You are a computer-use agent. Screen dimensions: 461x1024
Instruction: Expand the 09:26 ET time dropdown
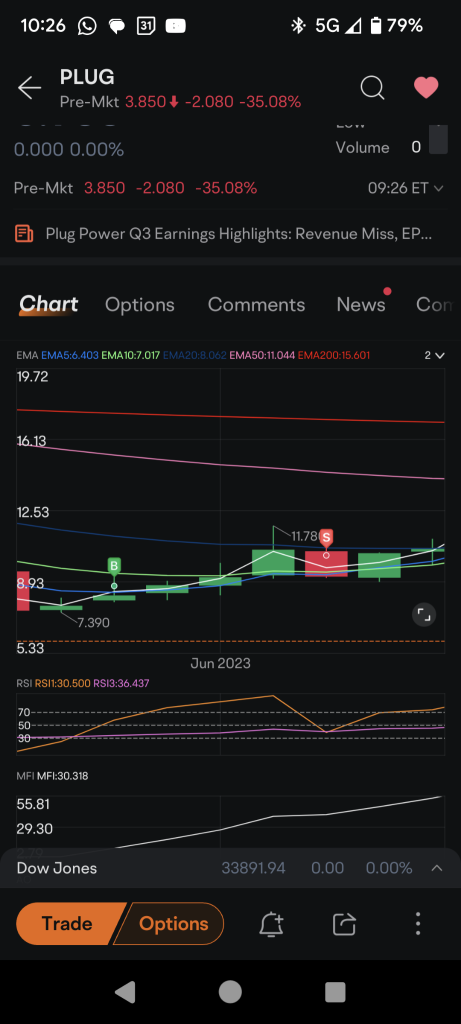[405, 188]
